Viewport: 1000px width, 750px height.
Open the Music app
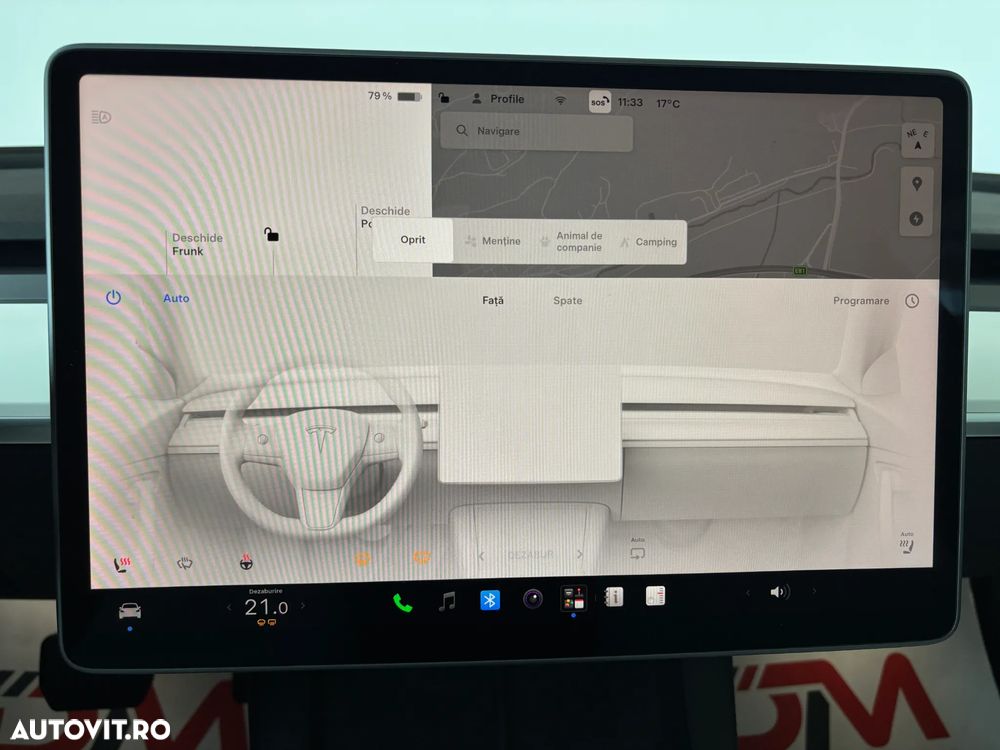[447, 601]
